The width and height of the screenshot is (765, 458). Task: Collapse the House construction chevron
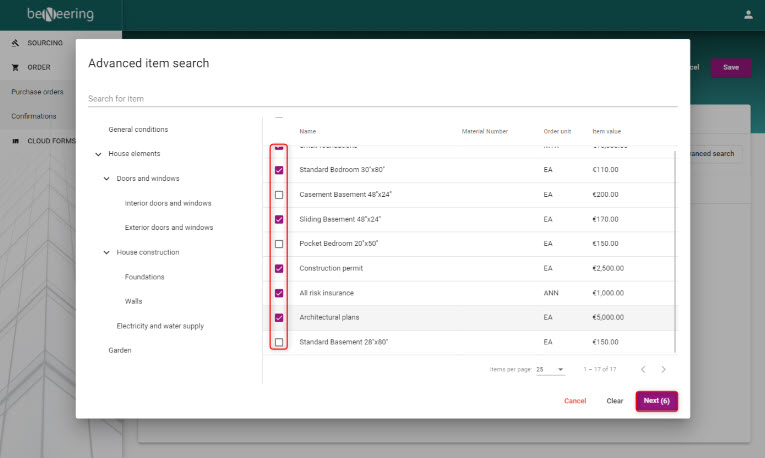pyautogui.click(x=107, y=252)
